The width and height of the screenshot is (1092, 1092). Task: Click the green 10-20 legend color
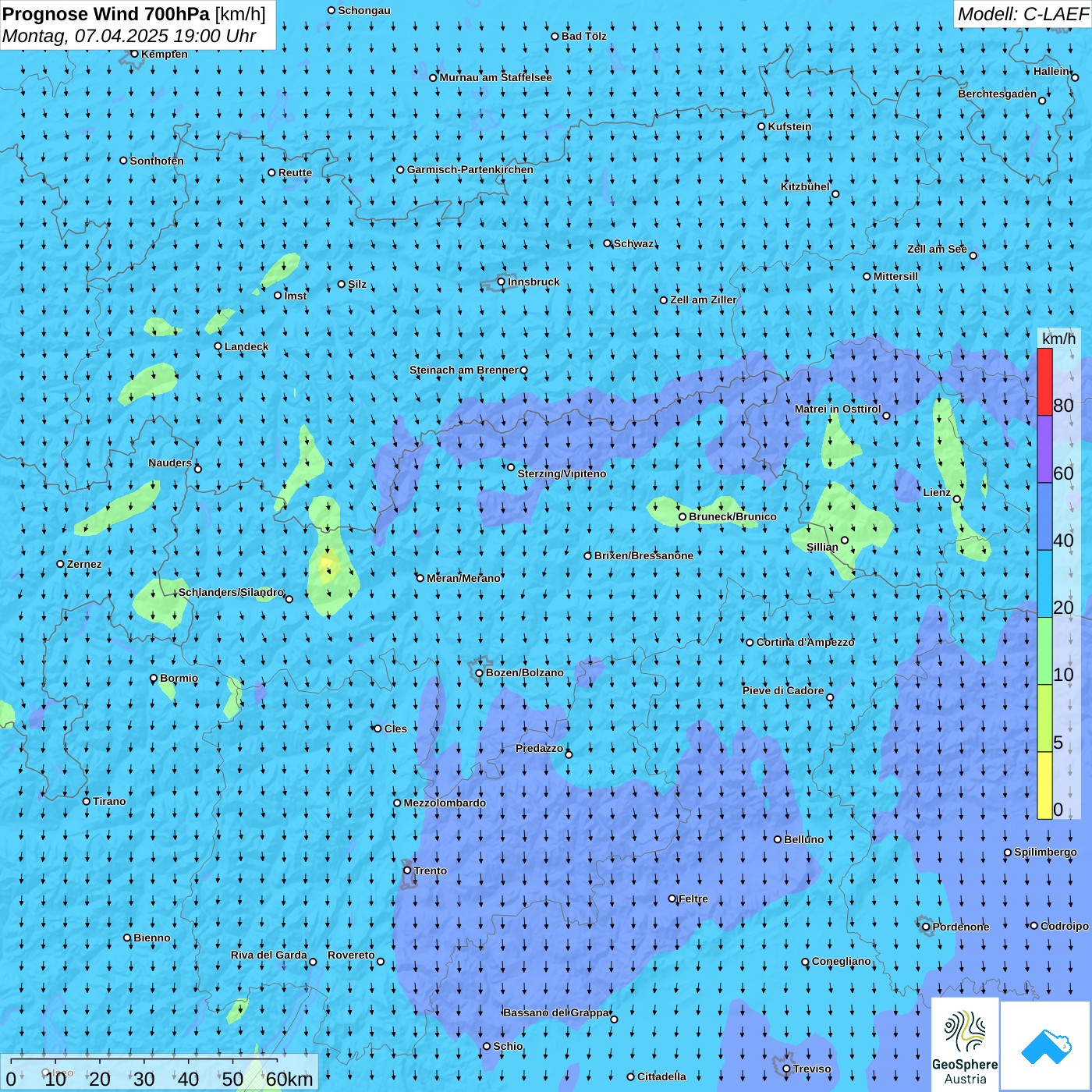click(x=1044, y=651)
